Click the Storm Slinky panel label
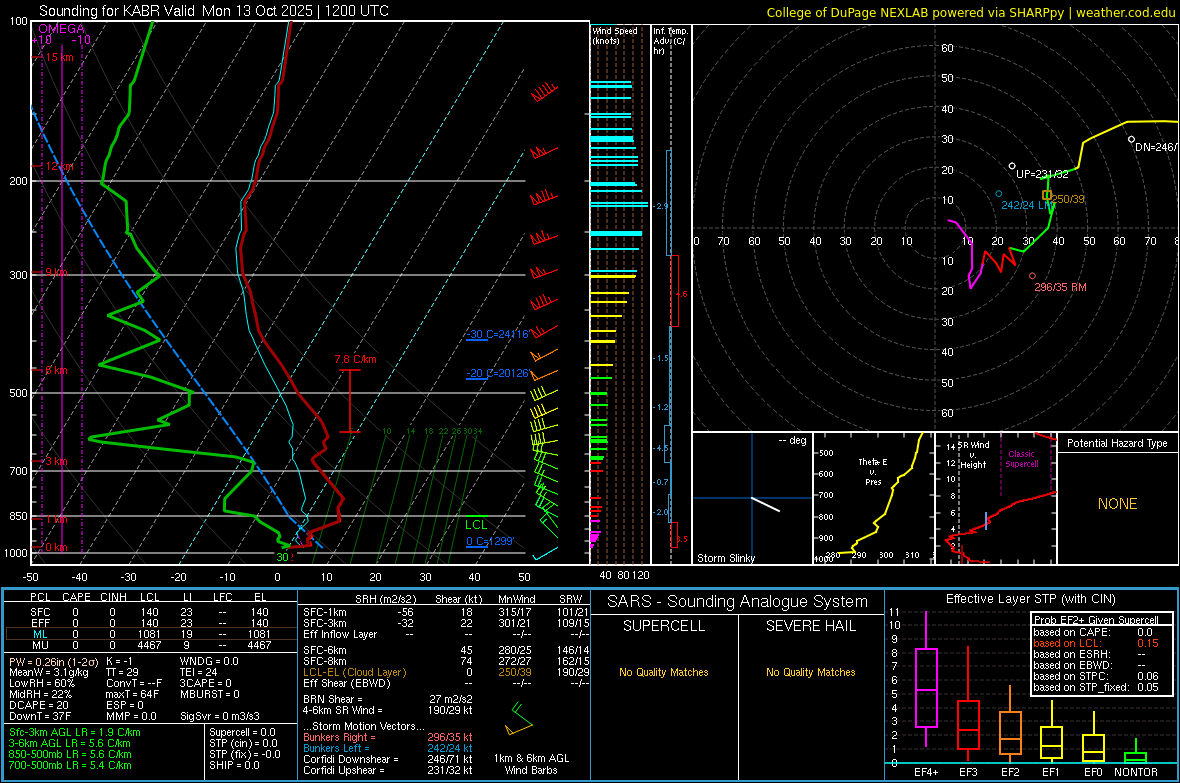Viewport: 1180px width, 783px height. click(x=725, y=558)
